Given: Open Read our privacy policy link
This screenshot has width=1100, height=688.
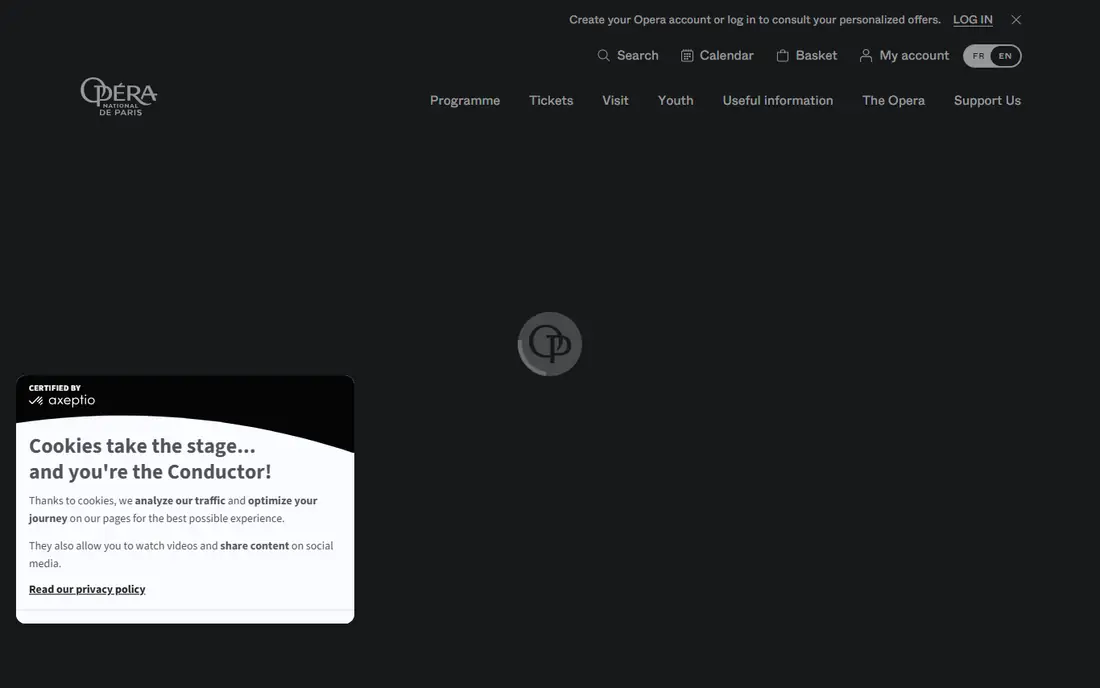Looking at the screenshot, I should (87, 589).
